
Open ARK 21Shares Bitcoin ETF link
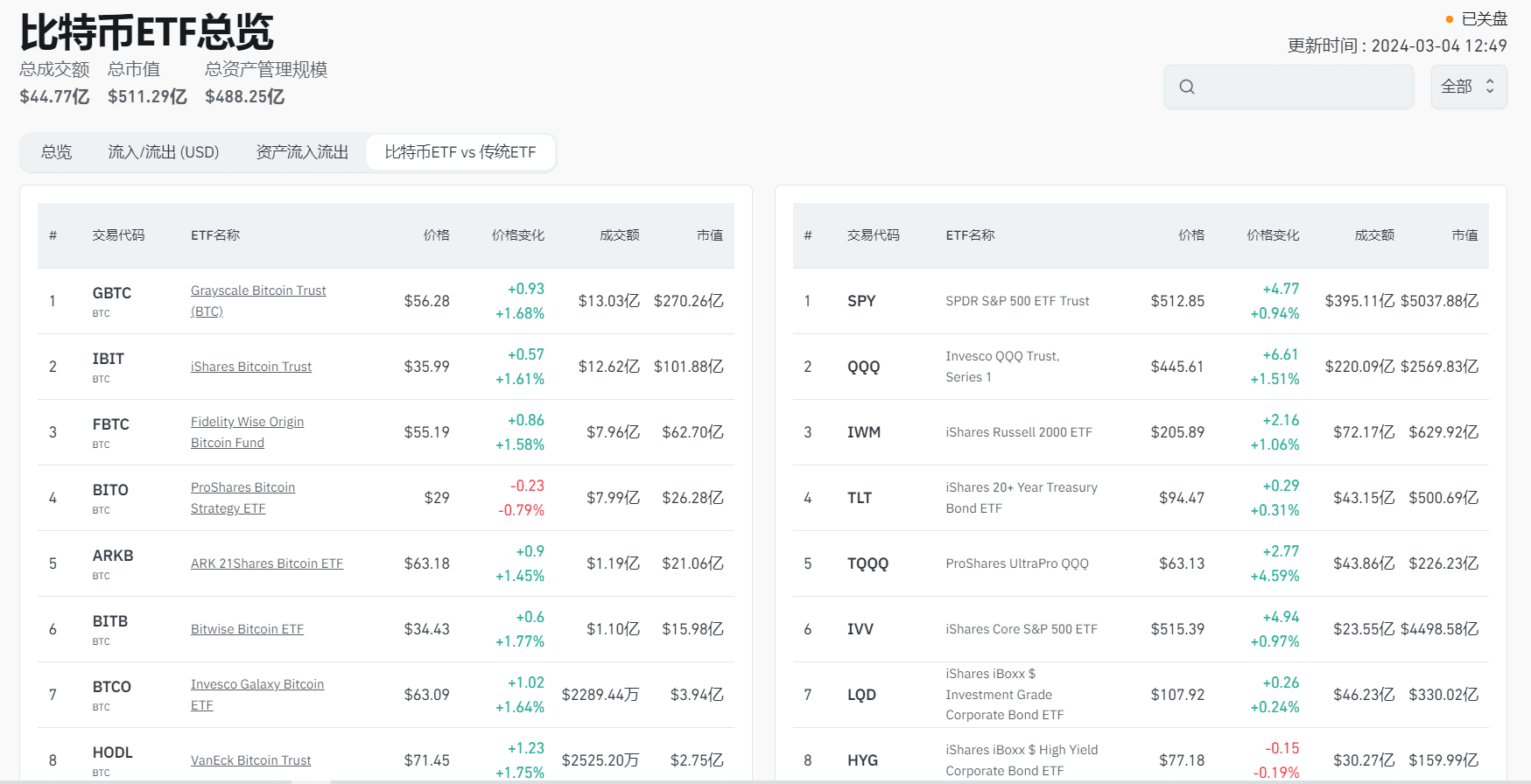267,563
